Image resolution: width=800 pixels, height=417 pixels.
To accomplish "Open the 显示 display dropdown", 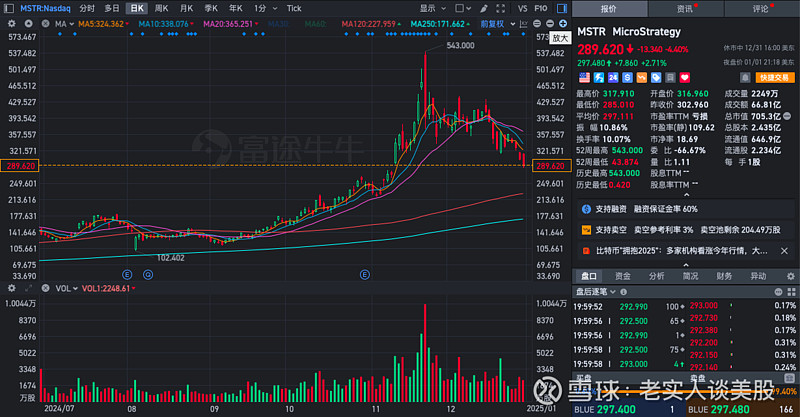I will [x=432, y=8].
